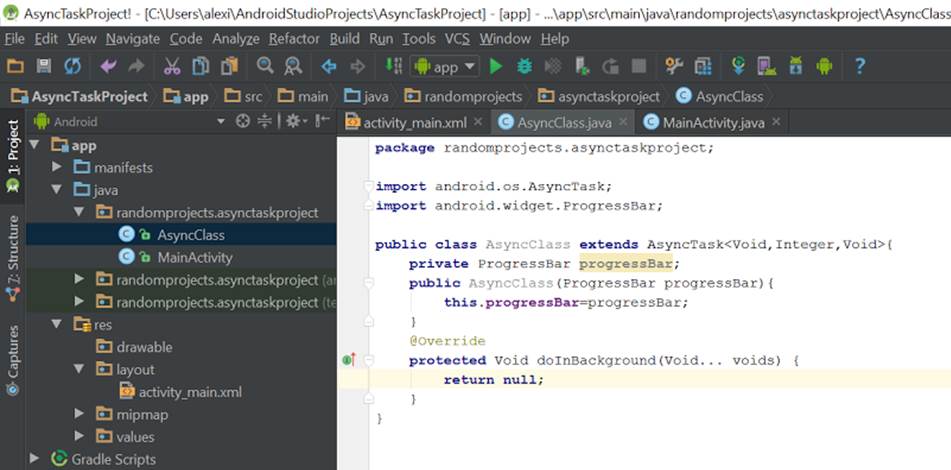
Task: Open the AVD Manager icon
Action: (767, 66)
